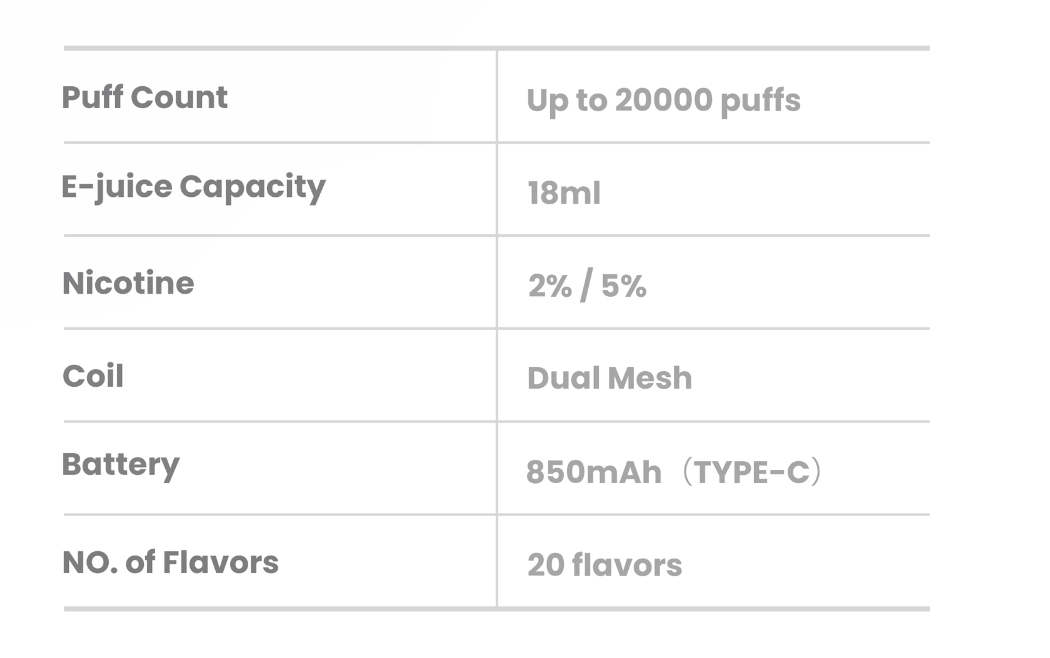The height and width of the screenshot is (658, 1050).
Task: Click the TYPE-C text in parentheses
Action: pyautogui.click(x=750, y=472)
